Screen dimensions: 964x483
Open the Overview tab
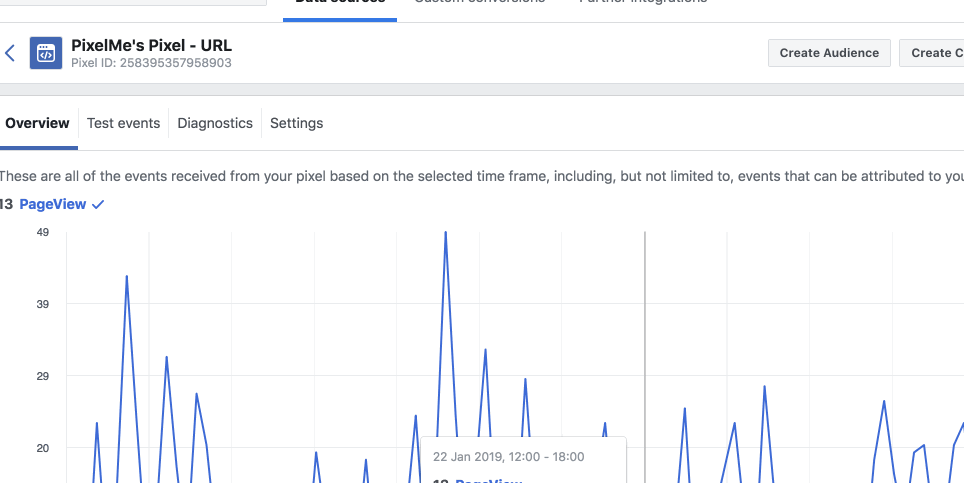click(37, 123)
